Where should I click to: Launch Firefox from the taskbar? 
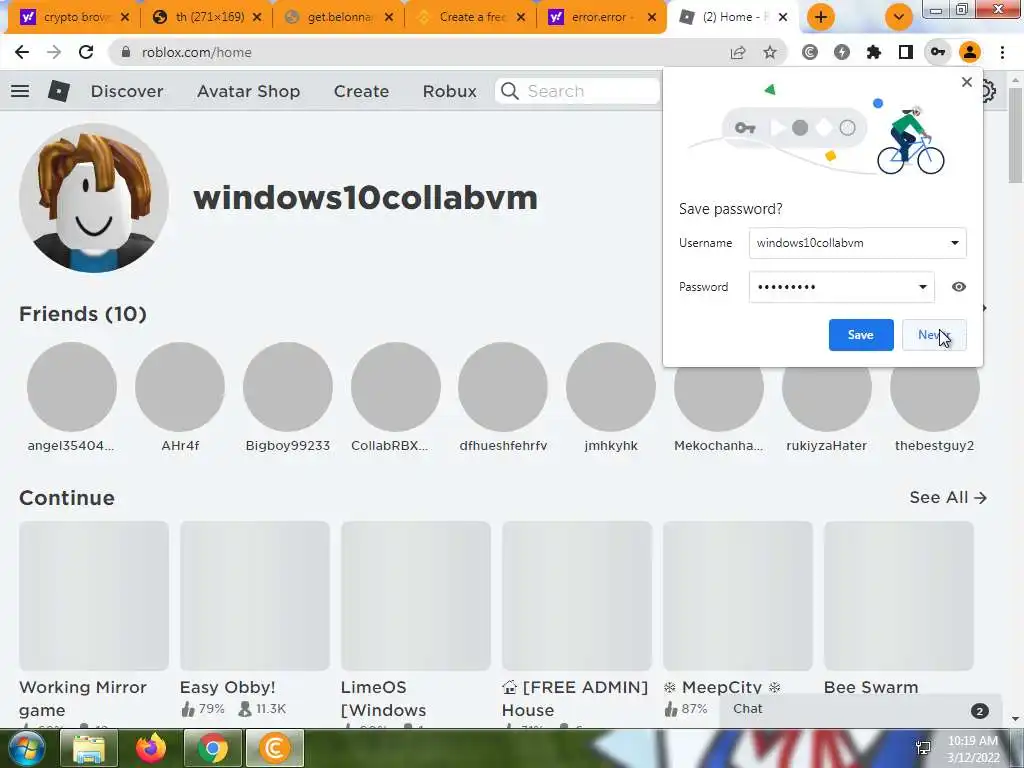pyautogui.click(x=151, y=748)
